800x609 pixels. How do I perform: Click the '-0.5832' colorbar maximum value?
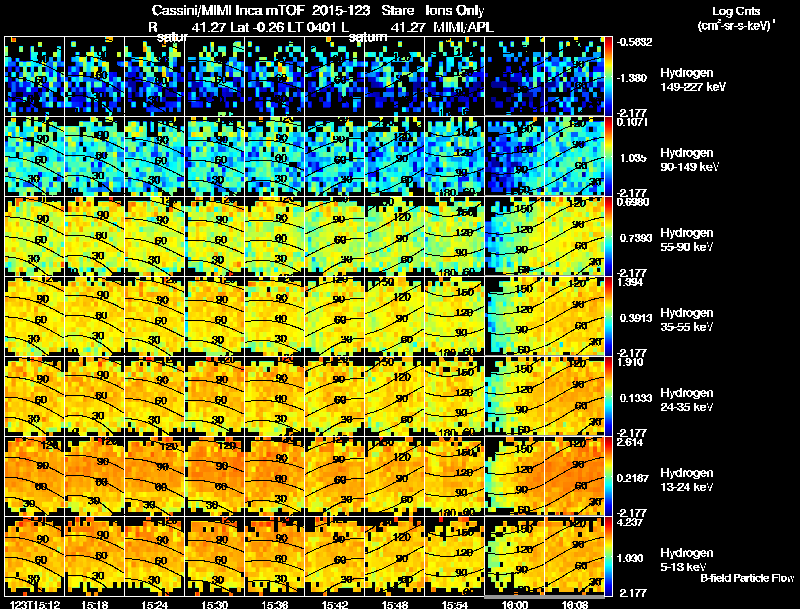[635, 42]
